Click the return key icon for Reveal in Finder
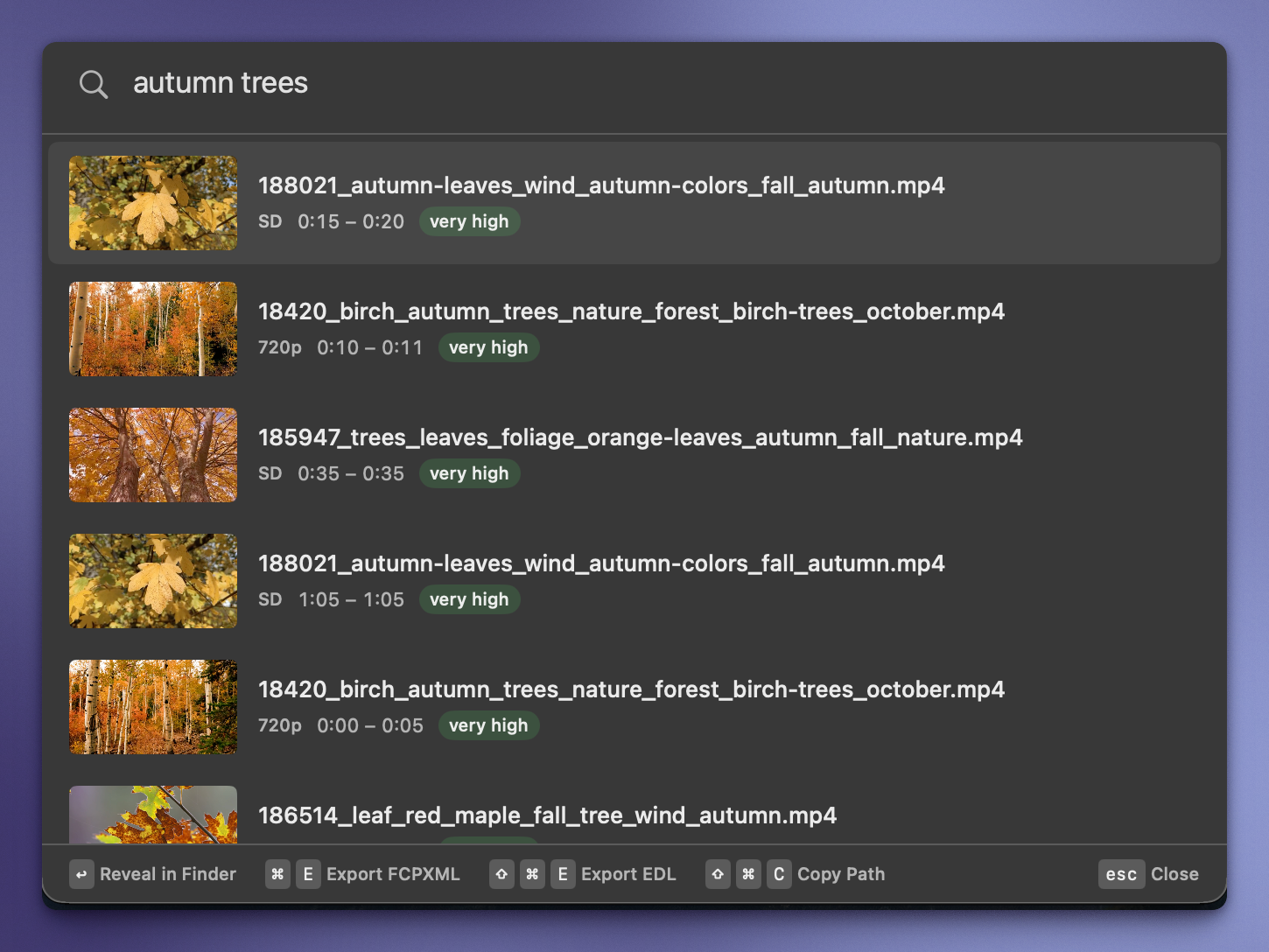1269x952 pixels. click(x=81, y=874)
